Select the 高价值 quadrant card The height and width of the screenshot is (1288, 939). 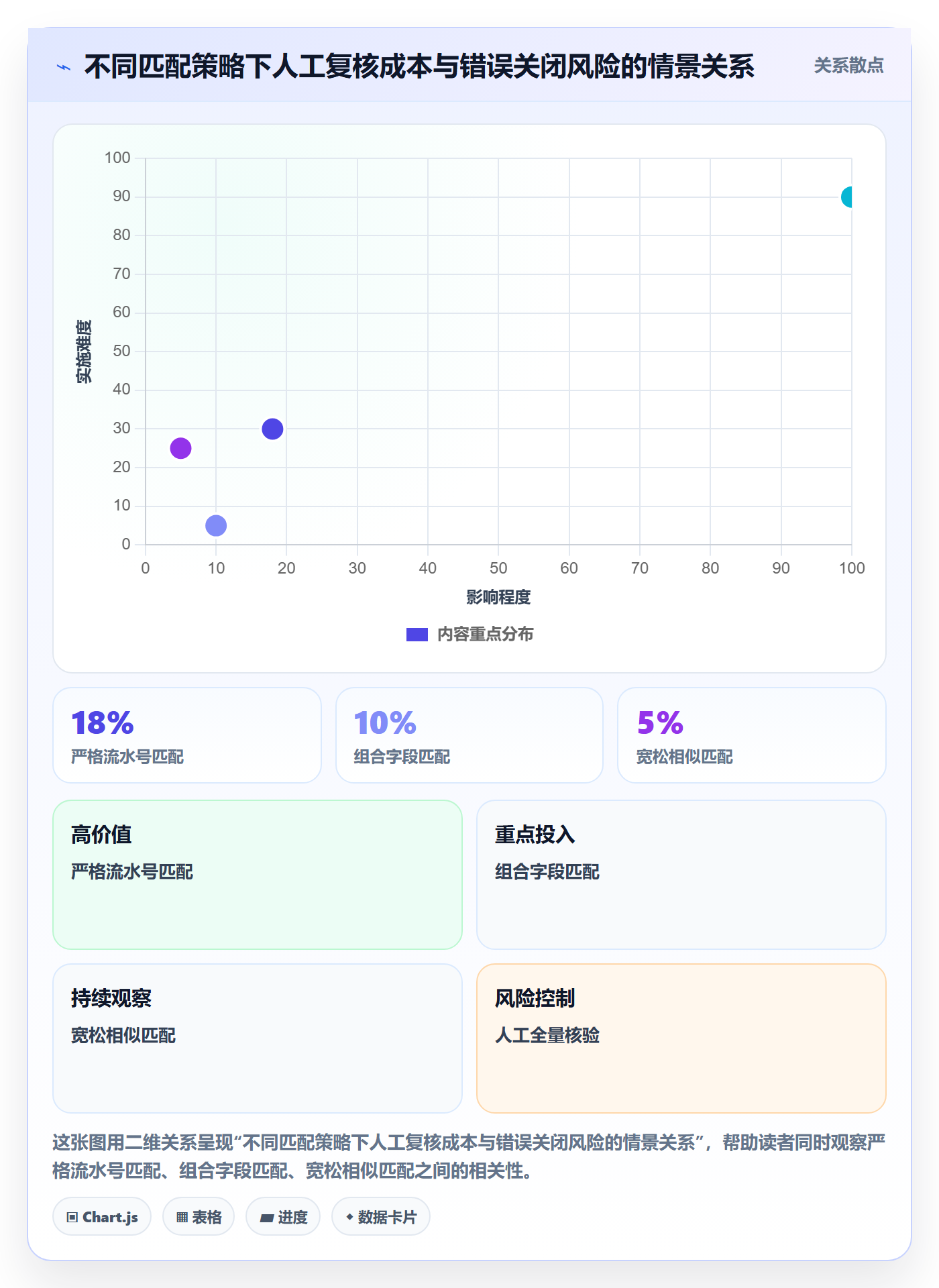tap(258, 875)
